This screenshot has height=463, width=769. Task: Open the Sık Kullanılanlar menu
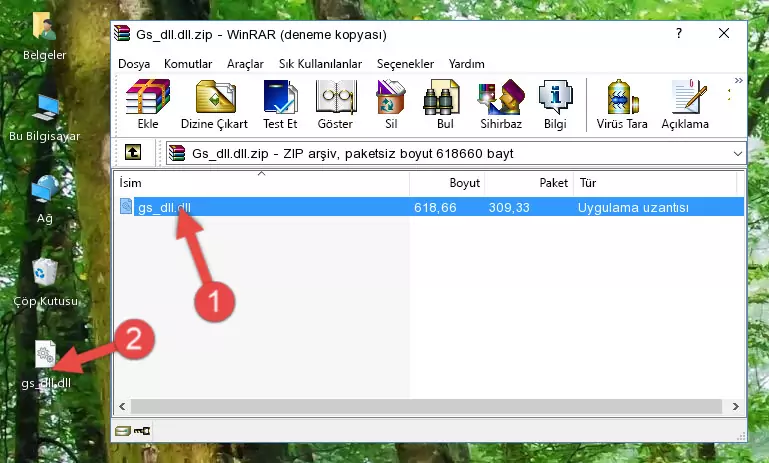click(320, 64)
